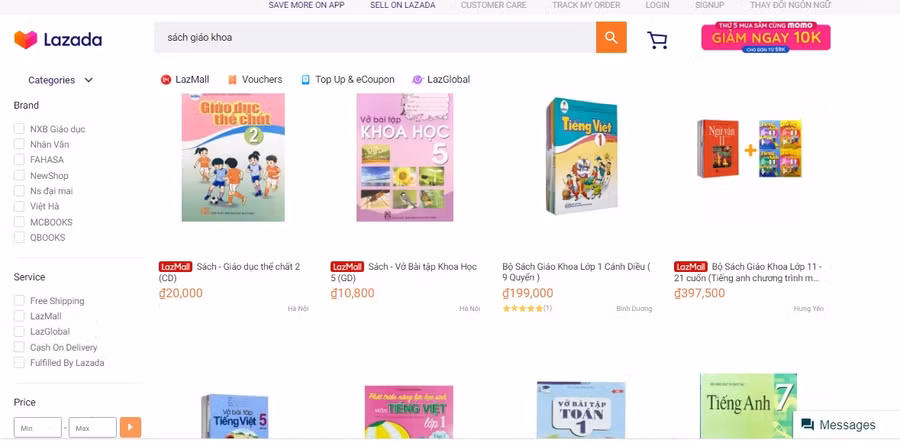The image size is (900, 444).
Task: Tick the Cash On Delivery checkbox
Action: point(19,347)
